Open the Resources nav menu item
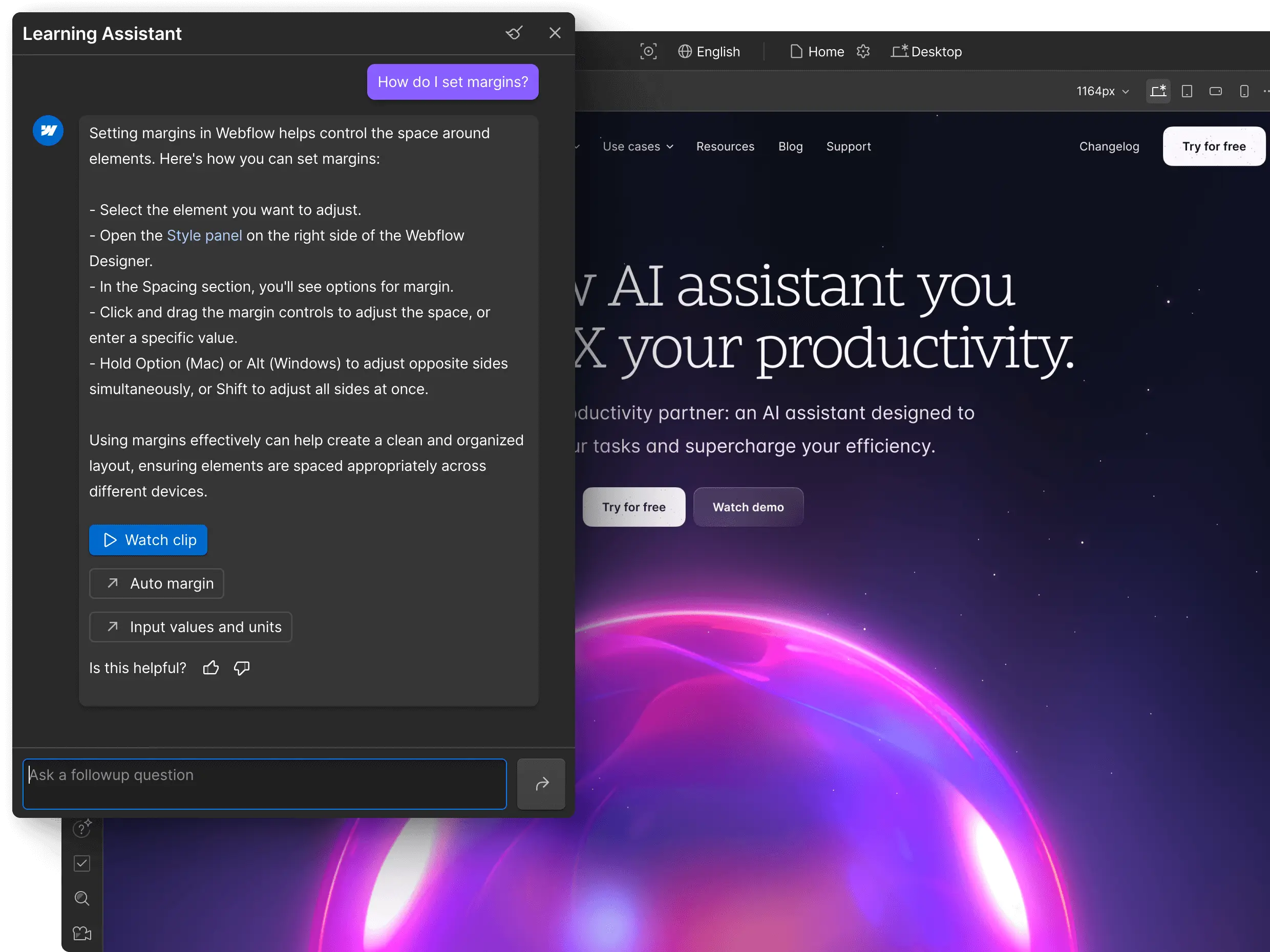Screen dimensions: 1270x952 (725, 147)
